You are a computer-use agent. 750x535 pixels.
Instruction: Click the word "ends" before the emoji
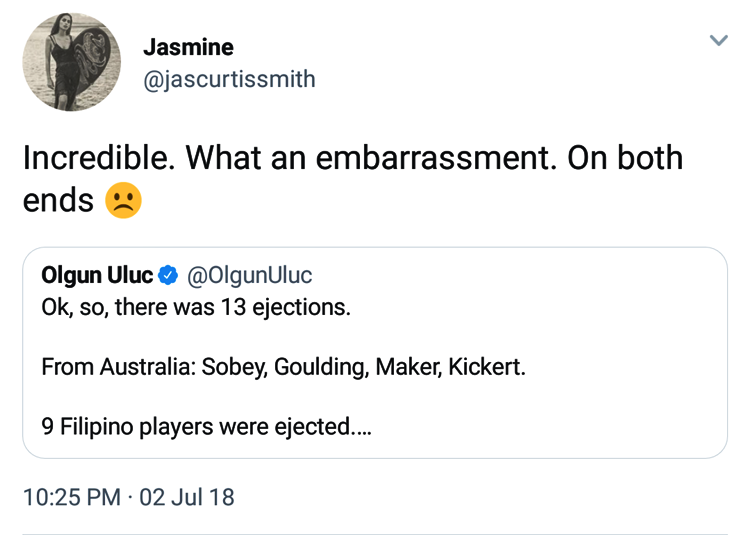coord(58,201)
